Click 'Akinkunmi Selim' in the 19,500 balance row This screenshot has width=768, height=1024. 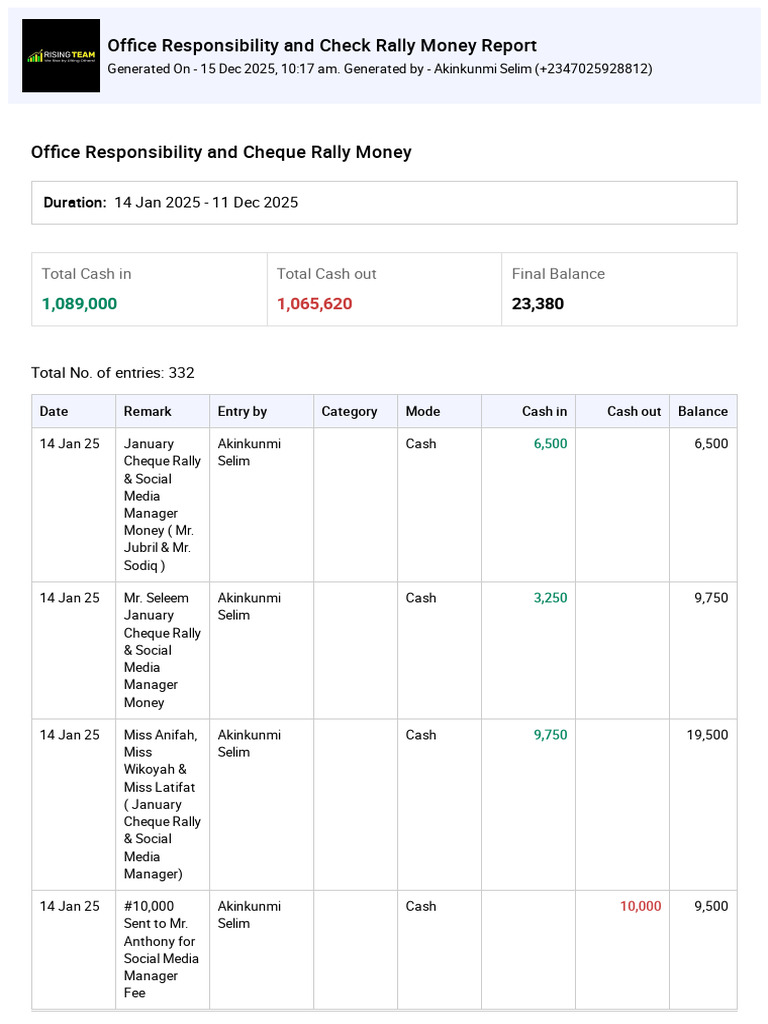coord(249,743)
